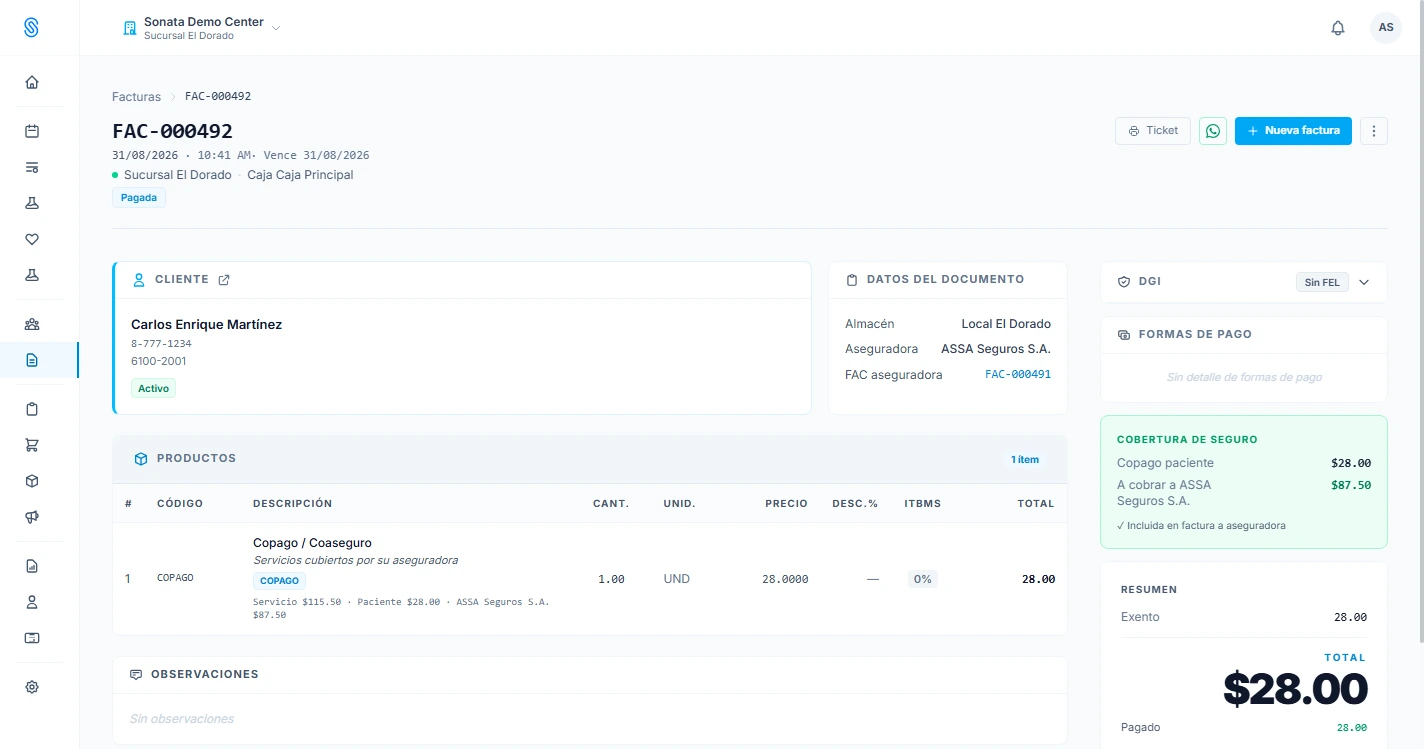1424x749 pixels.
Task: Open the box inventory icon in sidebar
Action: click(x=32, y=481)
